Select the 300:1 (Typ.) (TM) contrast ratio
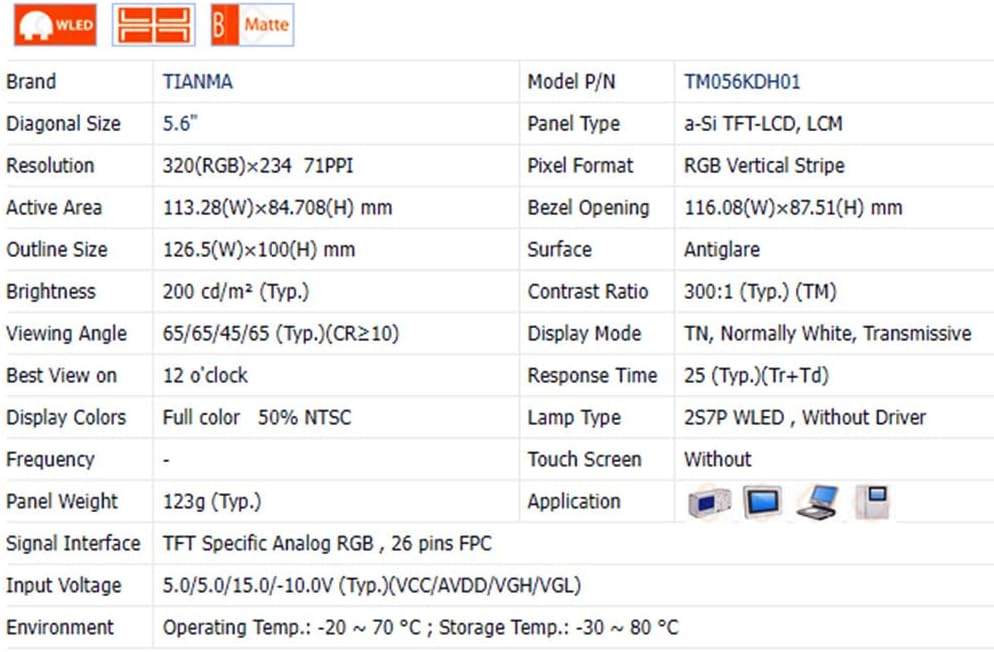 tap(760, 291)
